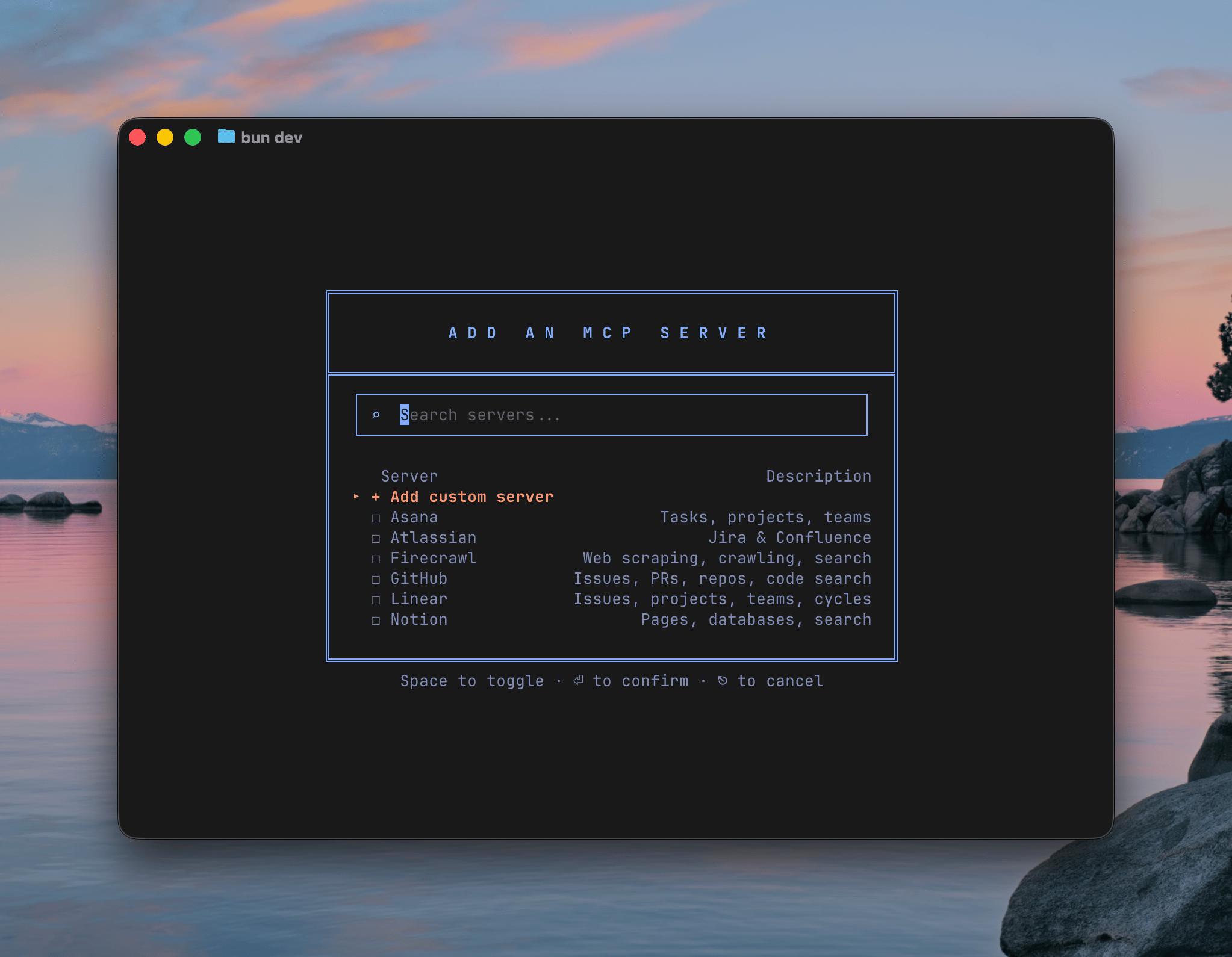Minimize the terminal with yellow button

tap(165, 137)
